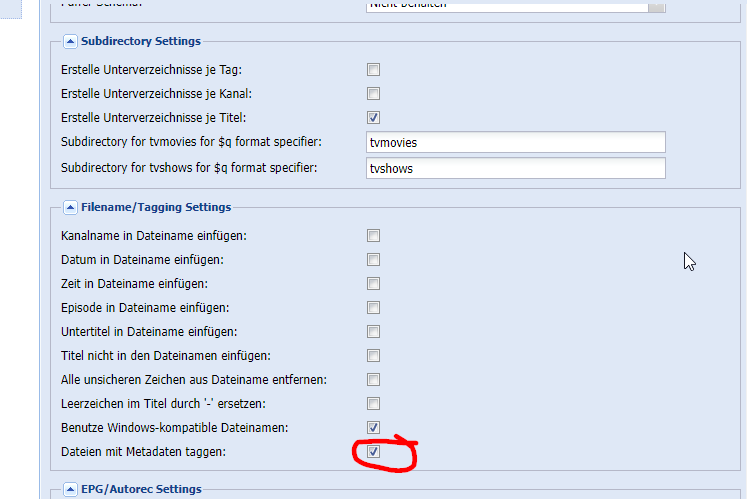This screenshot has height=499, width=747.
Task: Check 'Datum in Dateiname einfügen'
Action: [374, 259]
